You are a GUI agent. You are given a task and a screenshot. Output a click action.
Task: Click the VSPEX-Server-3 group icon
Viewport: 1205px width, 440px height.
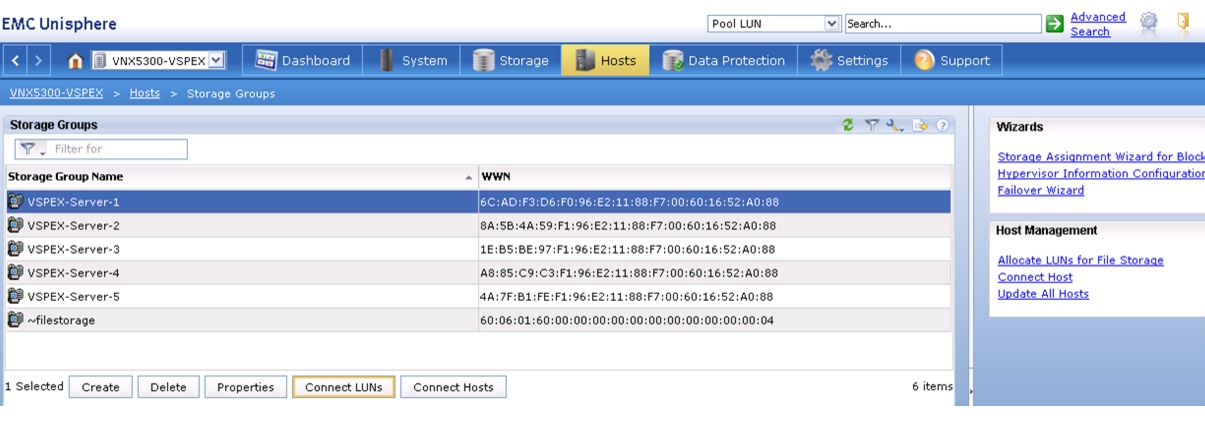pos(16,249)
